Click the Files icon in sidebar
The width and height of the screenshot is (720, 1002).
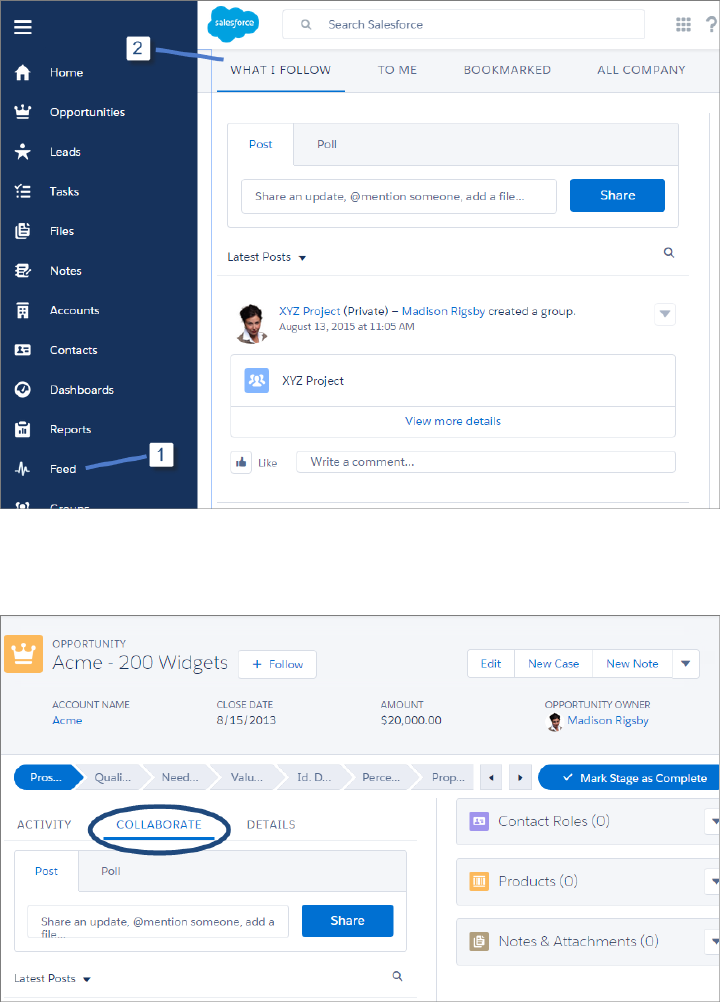(22, 231)
